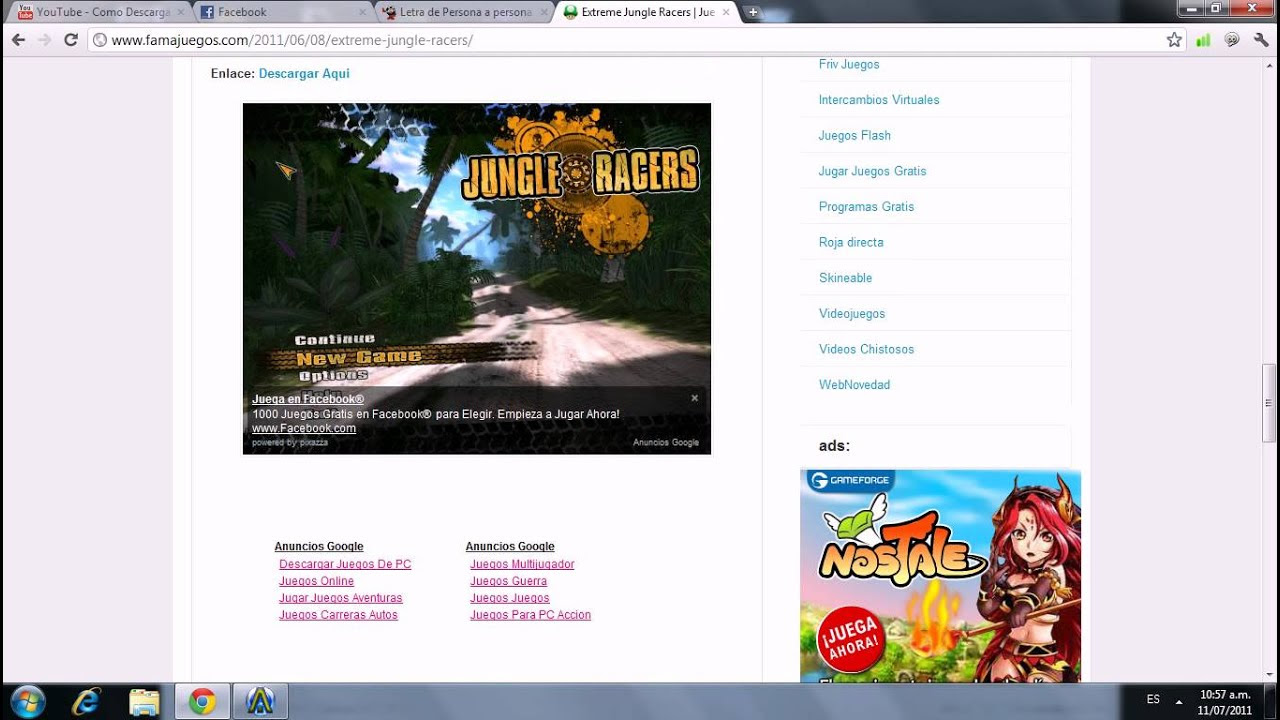
Task: Click the round extension icon beside the wrench
Action: click(x=1232, y=40)
